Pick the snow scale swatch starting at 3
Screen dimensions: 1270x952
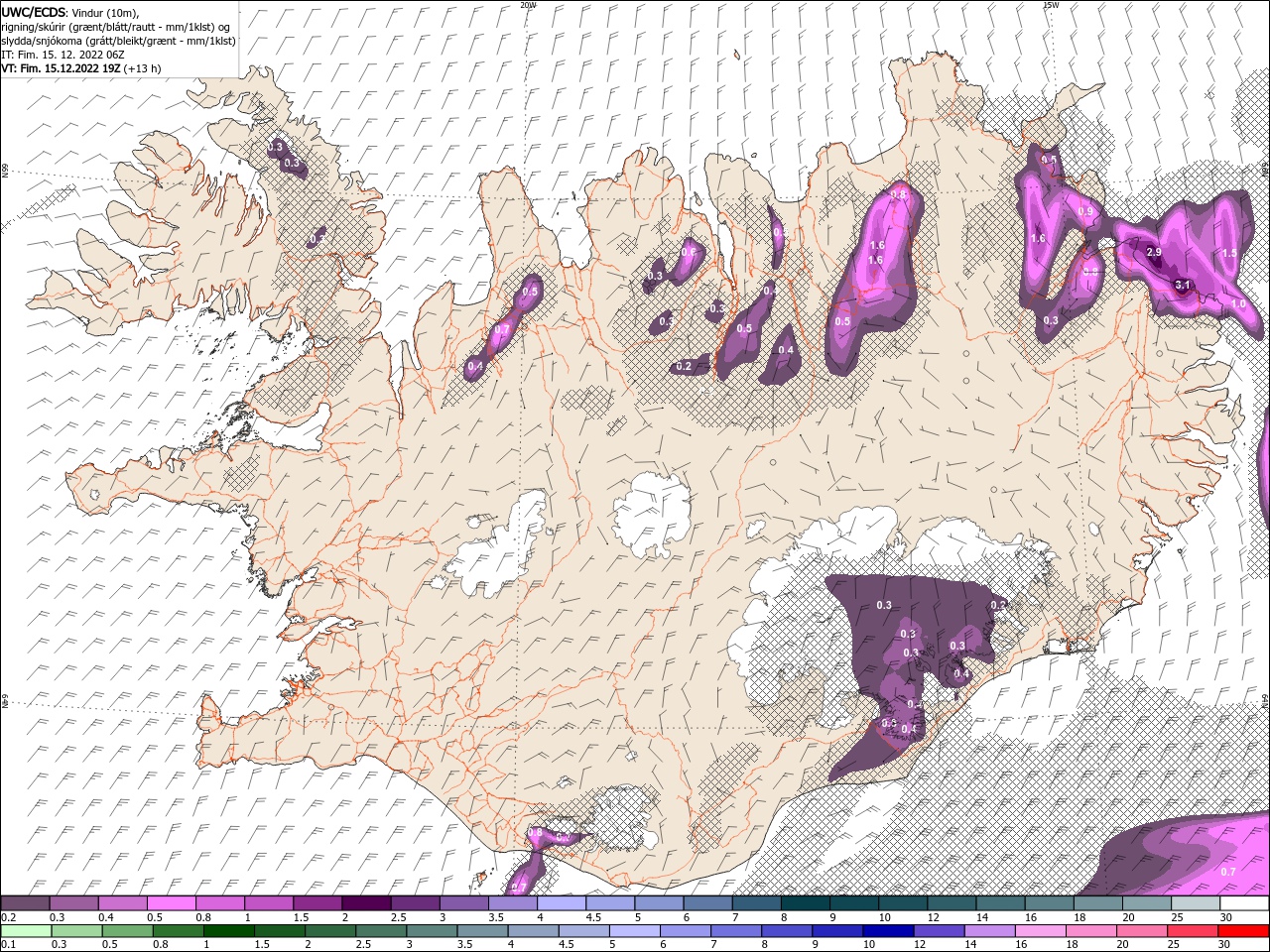463,903
